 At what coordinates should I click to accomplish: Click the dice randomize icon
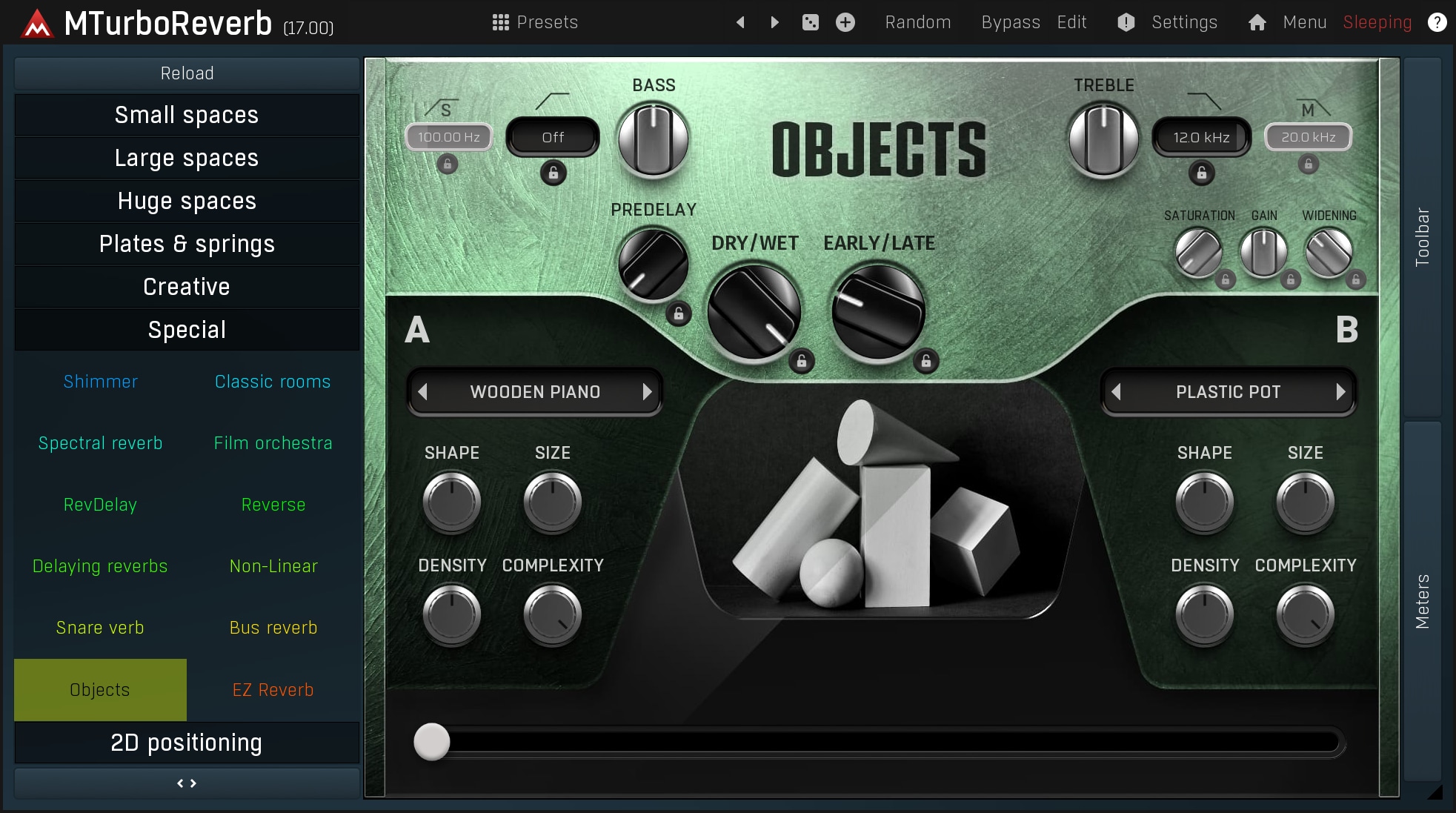coord(810,22)
